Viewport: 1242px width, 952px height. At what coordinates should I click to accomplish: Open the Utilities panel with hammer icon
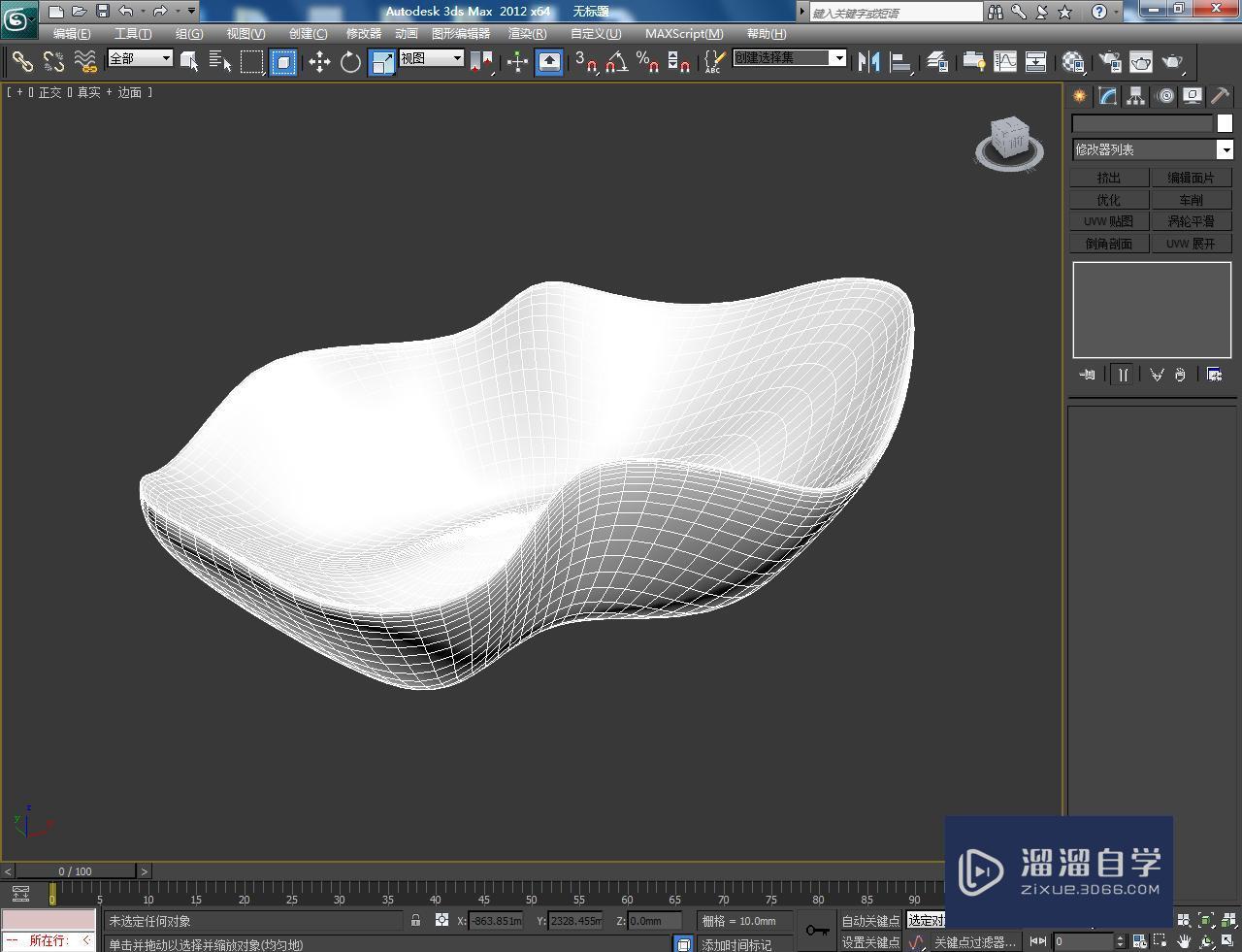click(x=1220, y=95)
